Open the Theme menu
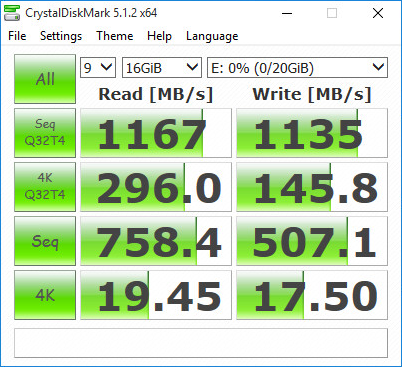 click(115, 36)
